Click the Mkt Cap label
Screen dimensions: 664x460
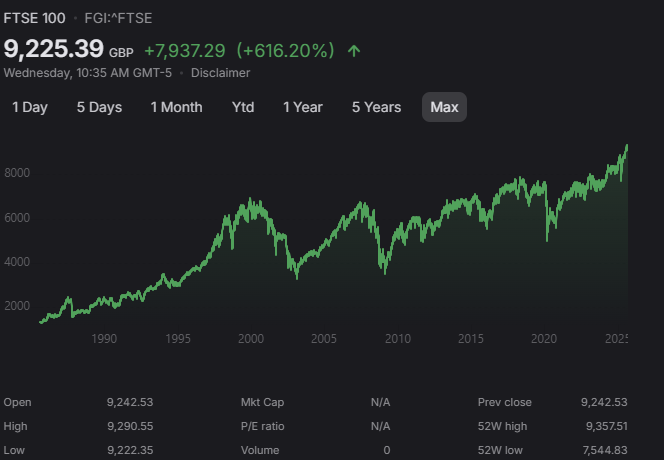tap(262, 402)
